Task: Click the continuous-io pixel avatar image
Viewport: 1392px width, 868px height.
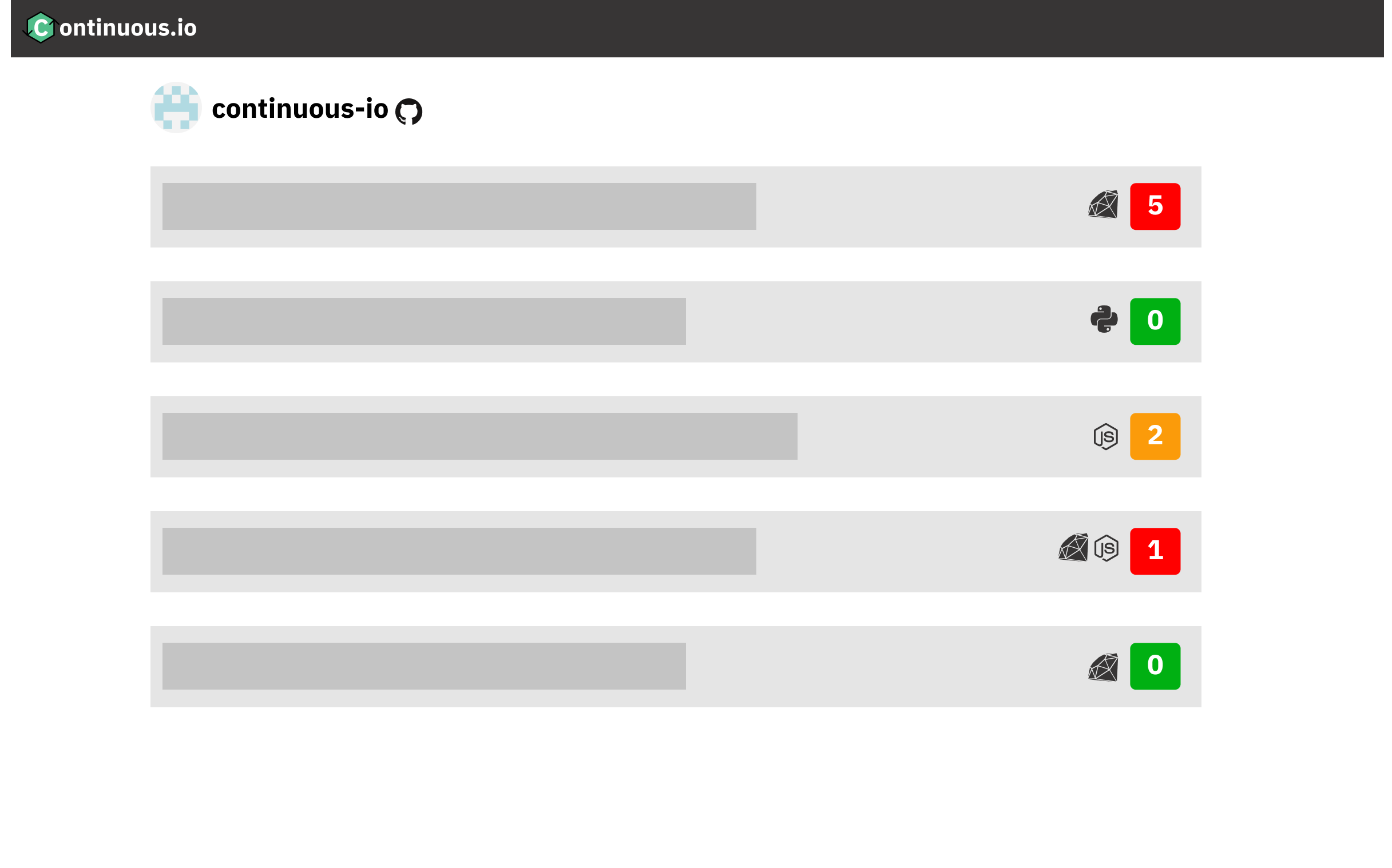Action: click(x=176, y=108)
